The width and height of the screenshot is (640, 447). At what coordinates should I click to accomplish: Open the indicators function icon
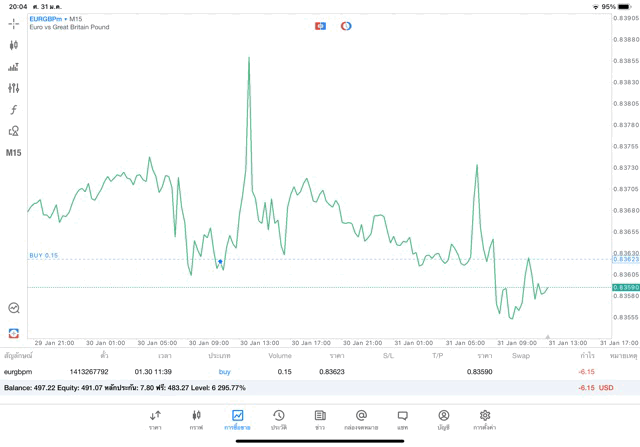(14, 110)
